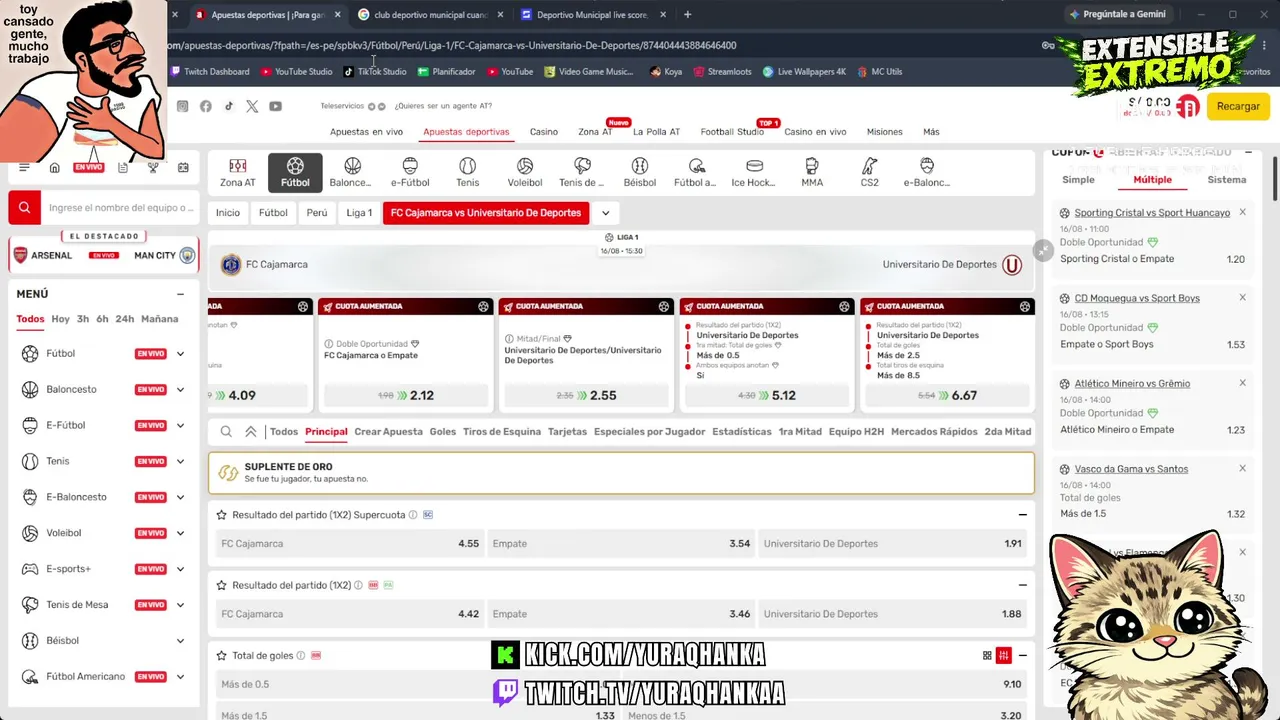Switch betslip to Sistema tab
This screenshot has width=1280, height=720.
click(1227, 180)
